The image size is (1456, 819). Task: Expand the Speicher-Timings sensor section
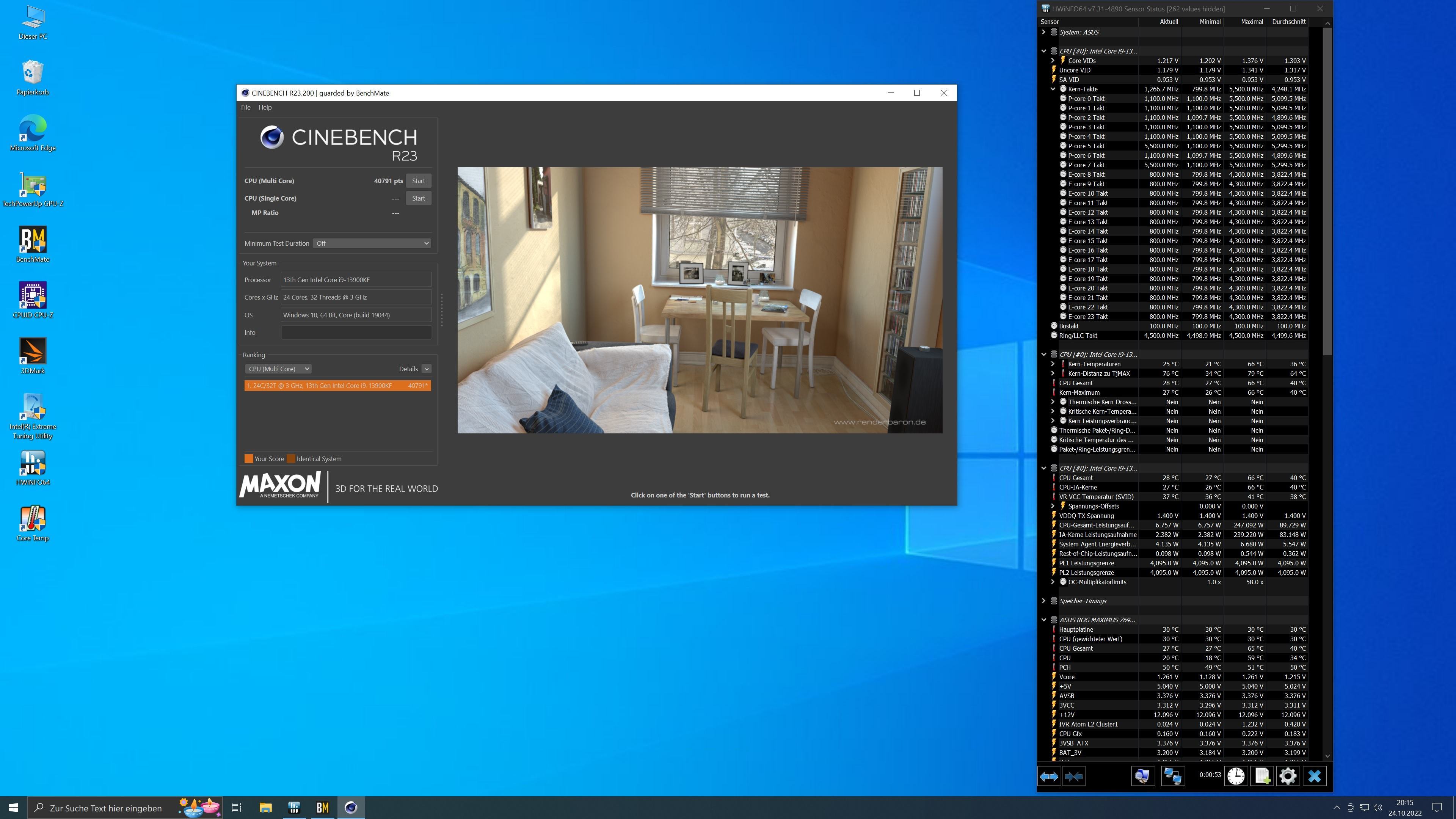[x=1044, y=601]
